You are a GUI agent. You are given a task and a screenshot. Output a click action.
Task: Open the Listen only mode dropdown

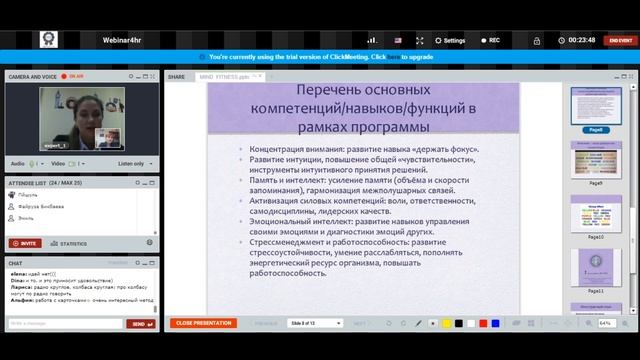(135, 164)
